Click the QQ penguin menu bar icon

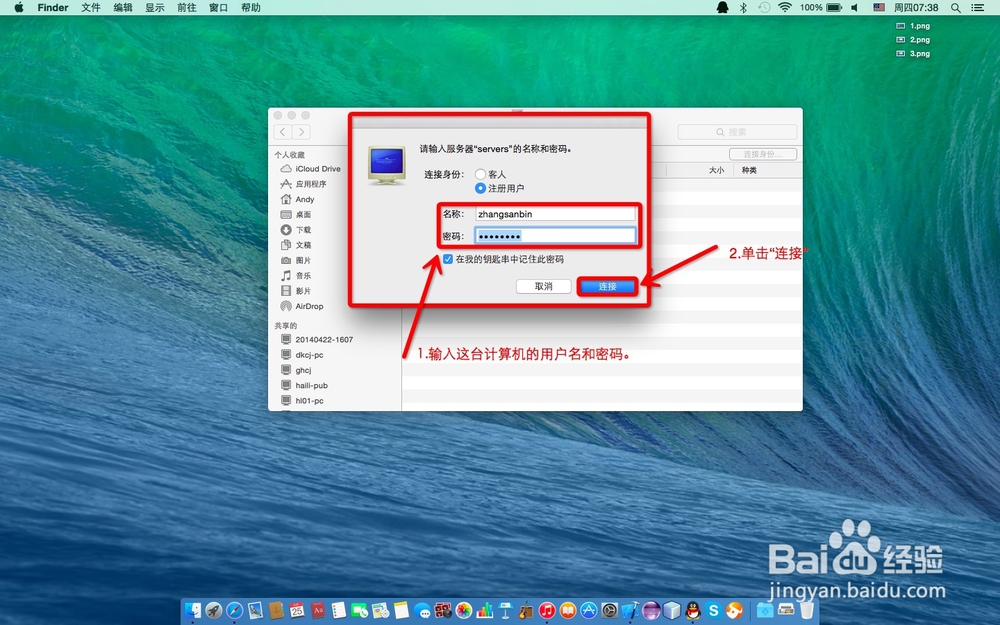point(723,8)
